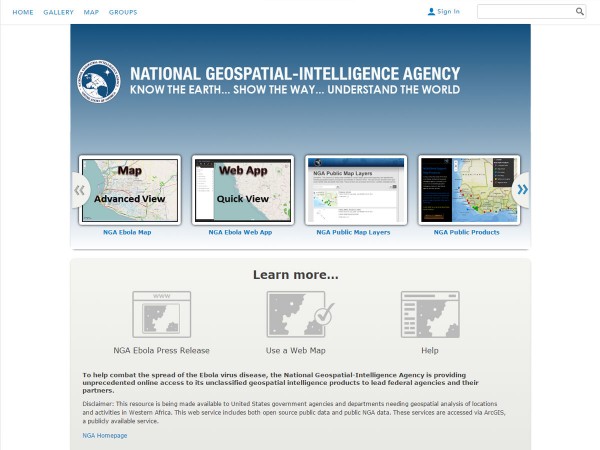Click the NGA Public Products link

click(x=466, y=232)
